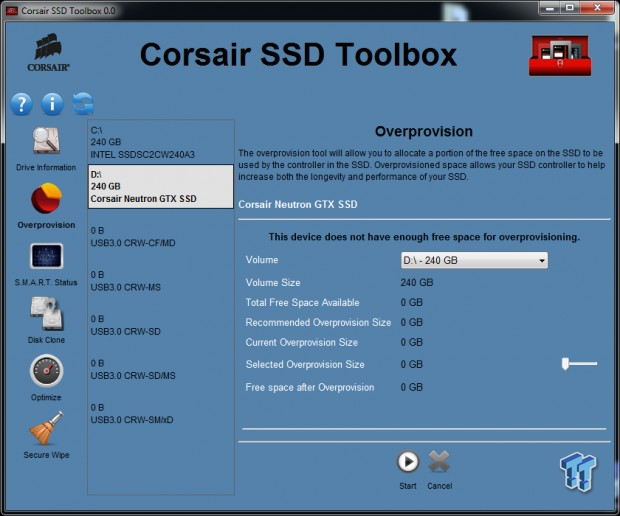Select the Overprovision pie chart icon

[x=46, y=198]
